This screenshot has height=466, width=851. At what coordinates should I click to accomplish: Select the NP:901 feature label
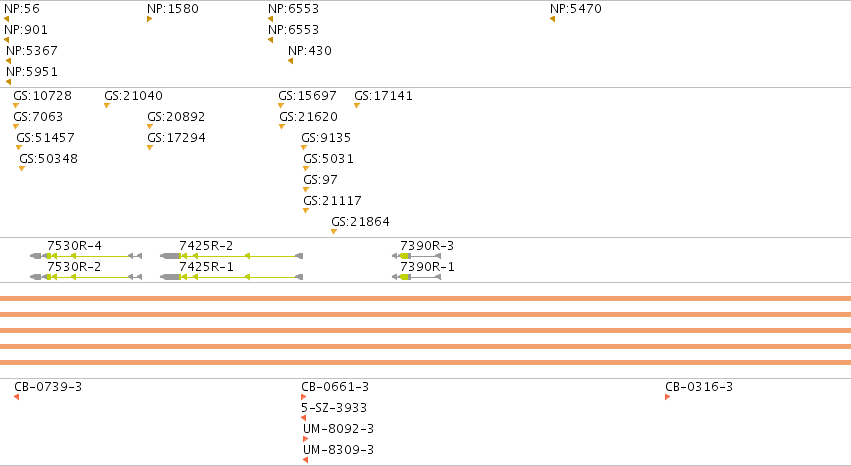click(26, 30)
